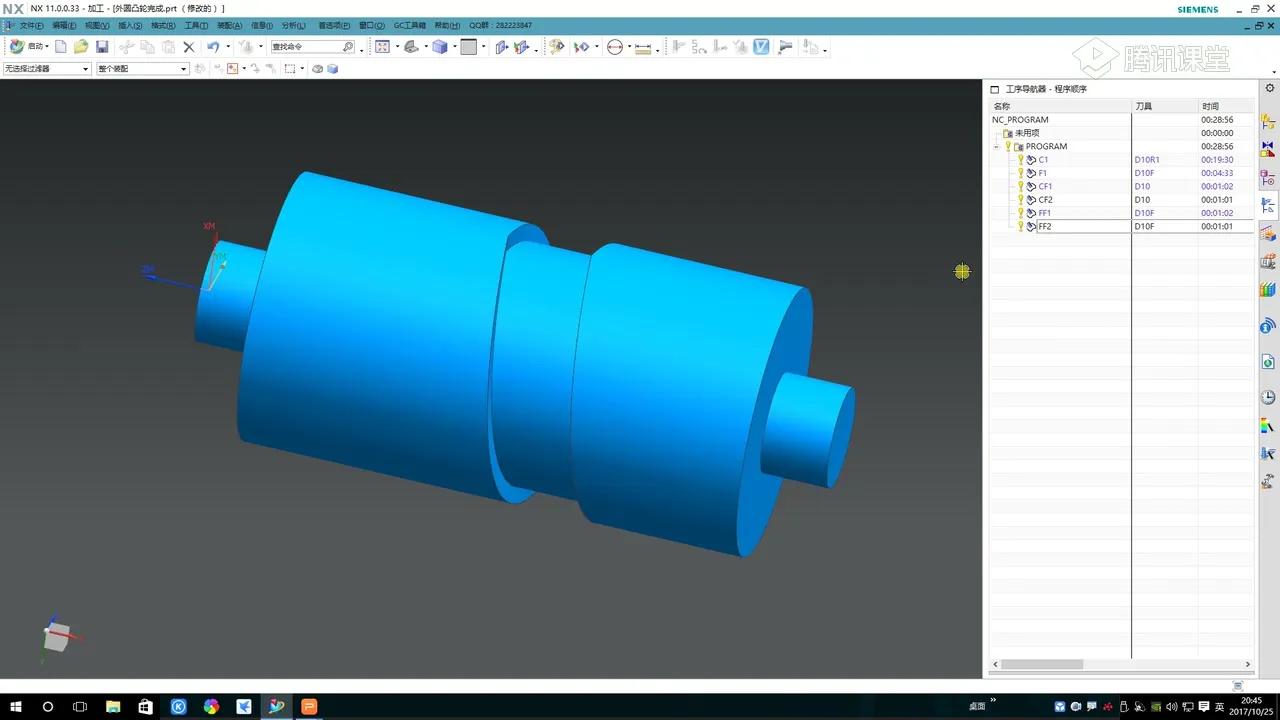Click the 查找命令 command search field
1280x720 pixels.
point(306,47)
